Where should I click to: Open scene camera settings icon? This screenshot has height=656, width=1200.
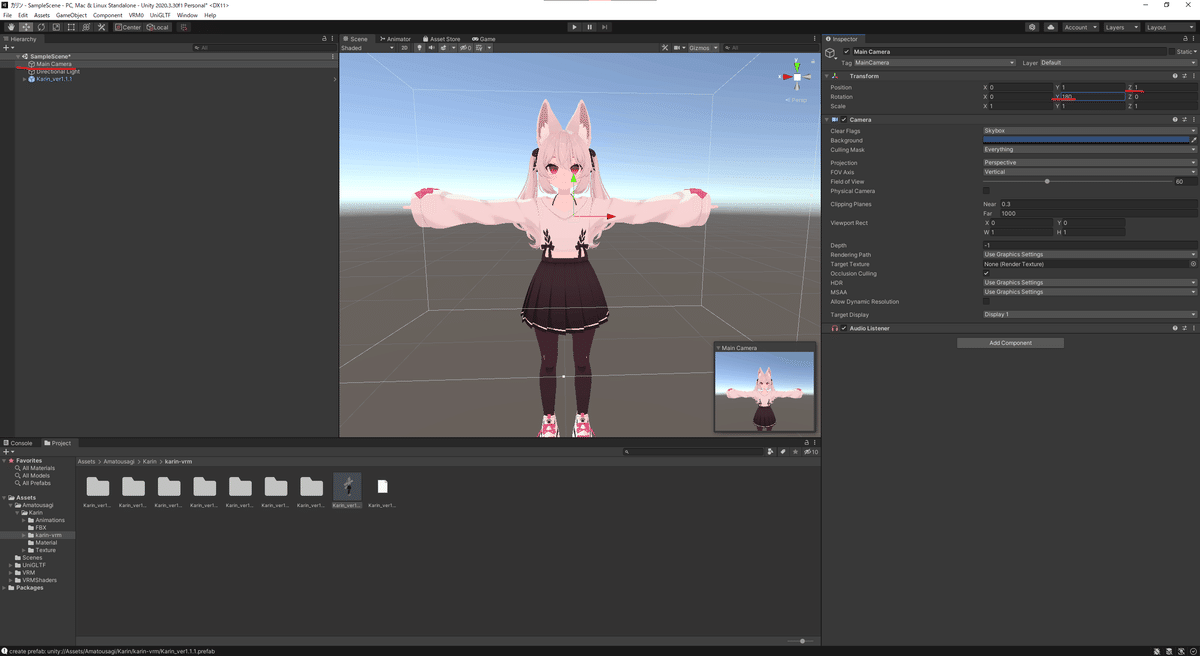678,47
